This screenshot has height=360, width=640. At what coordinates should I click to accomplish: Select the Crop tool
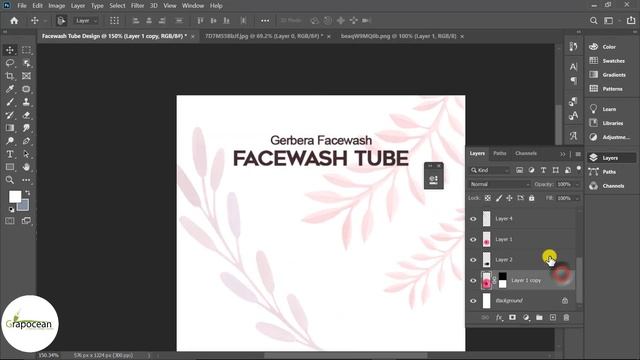[10, 76]
